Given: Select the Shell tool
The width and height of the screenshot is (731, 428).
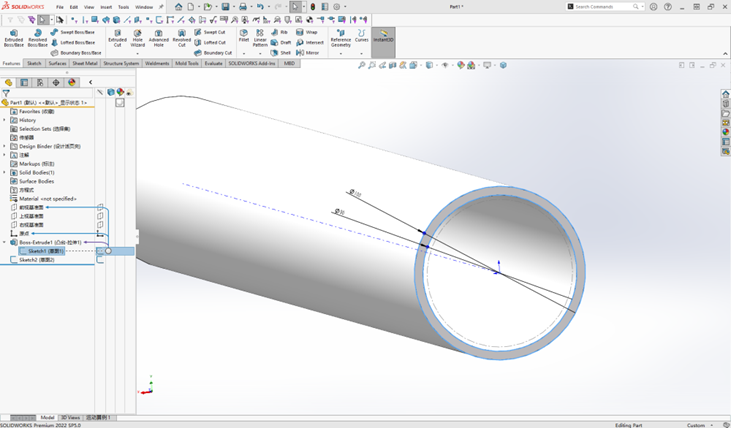Looking at the screenshot, I should [281, 53].
